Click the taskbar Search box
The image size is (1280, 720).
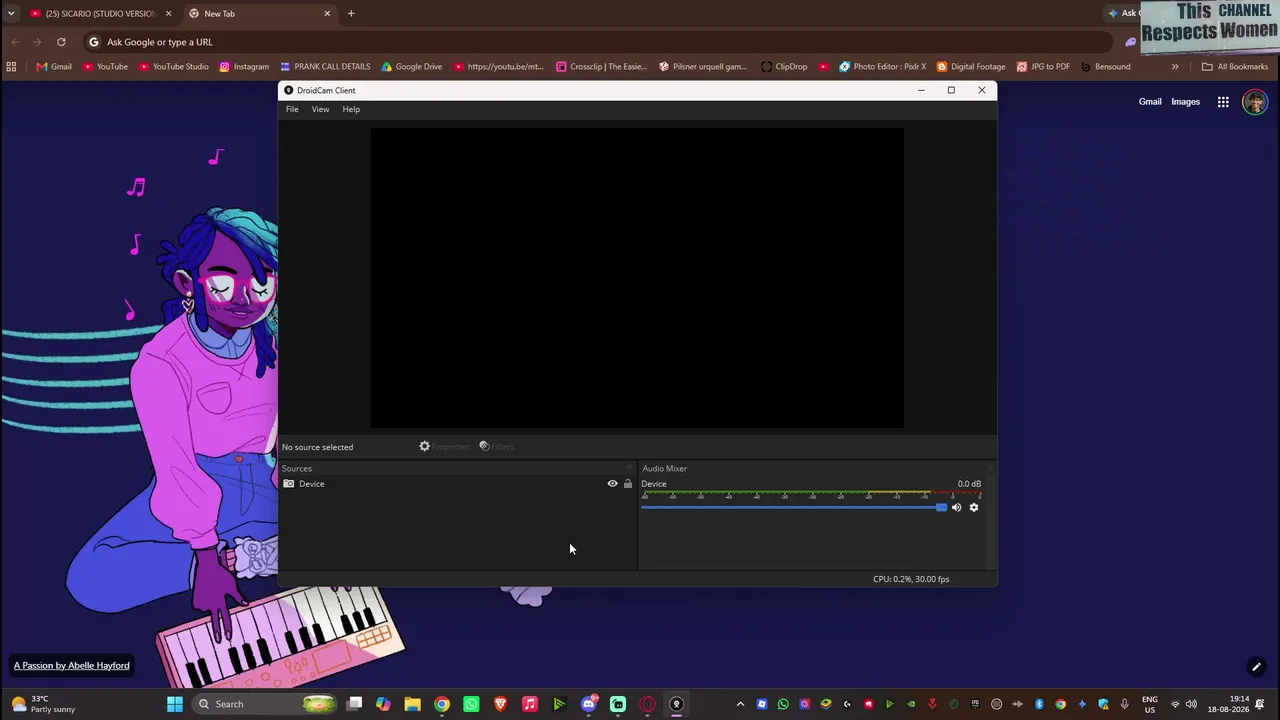coord(263,704)
